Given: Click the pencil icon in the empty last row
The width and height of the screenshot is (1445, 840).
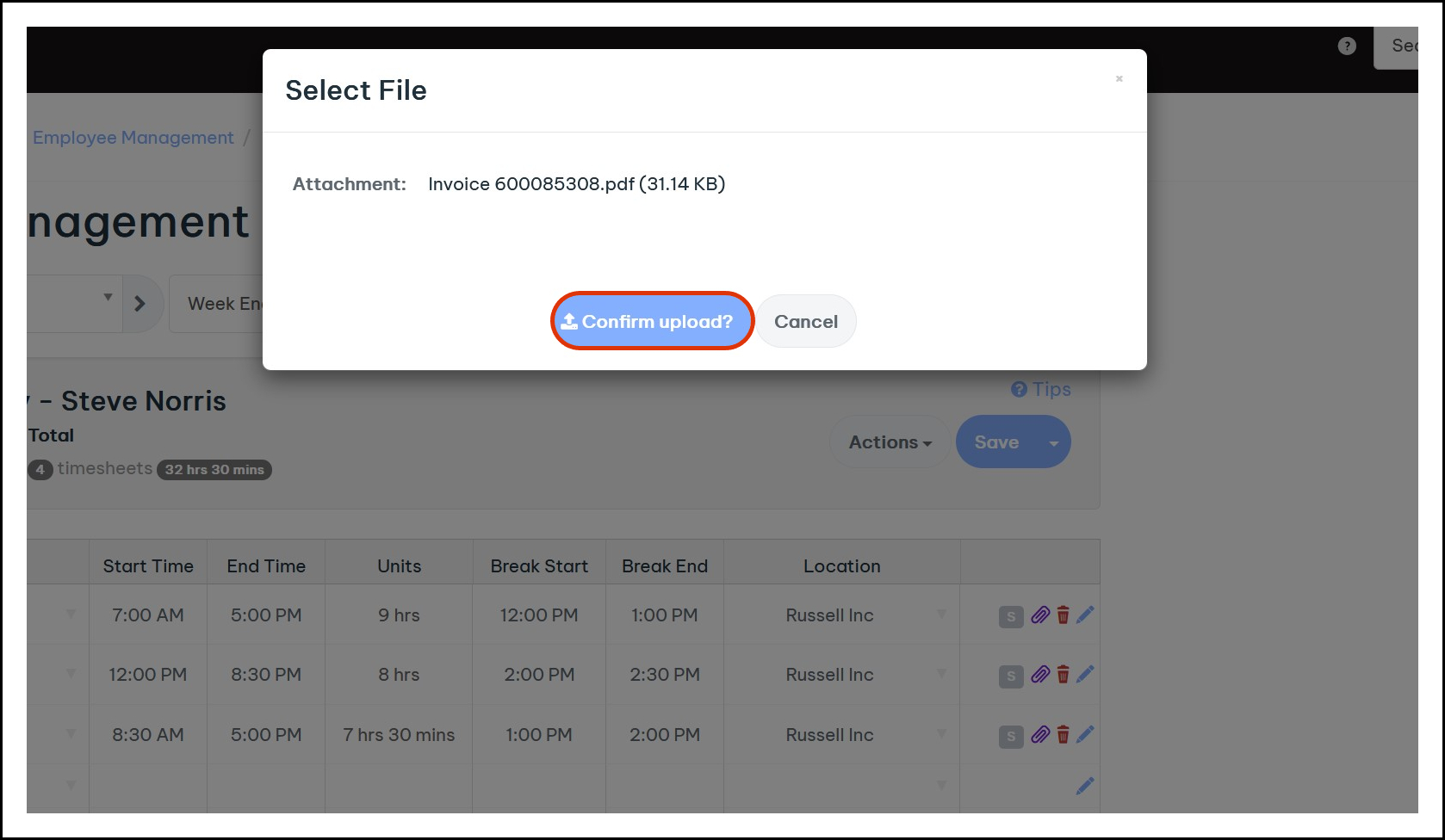Looking at the screenshot, I should tap(1085, 785).
